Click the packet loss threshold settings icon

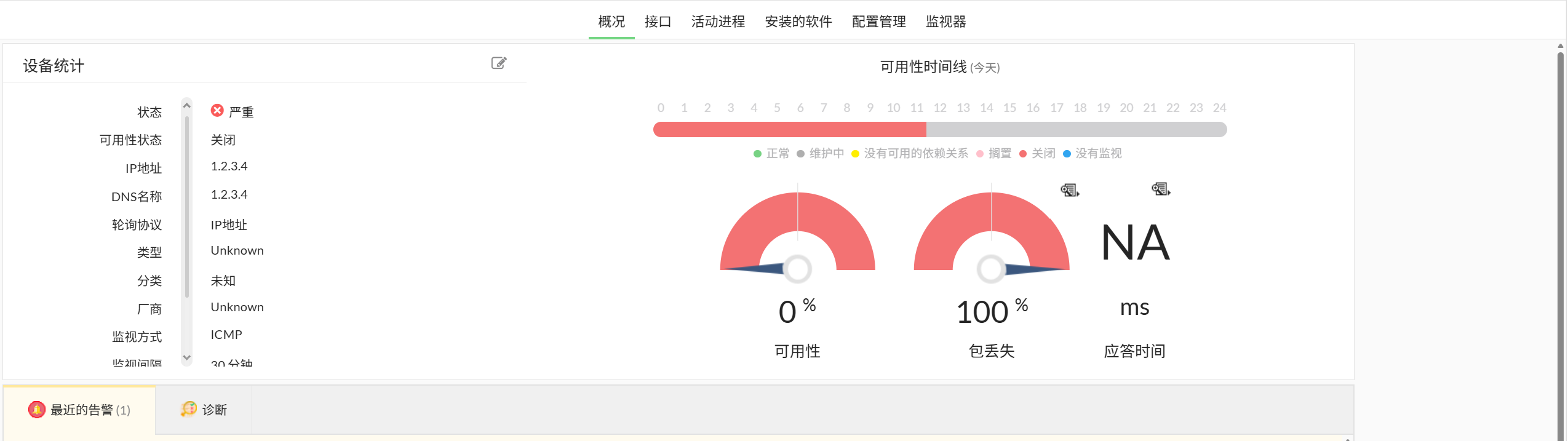pos(1070,190)
